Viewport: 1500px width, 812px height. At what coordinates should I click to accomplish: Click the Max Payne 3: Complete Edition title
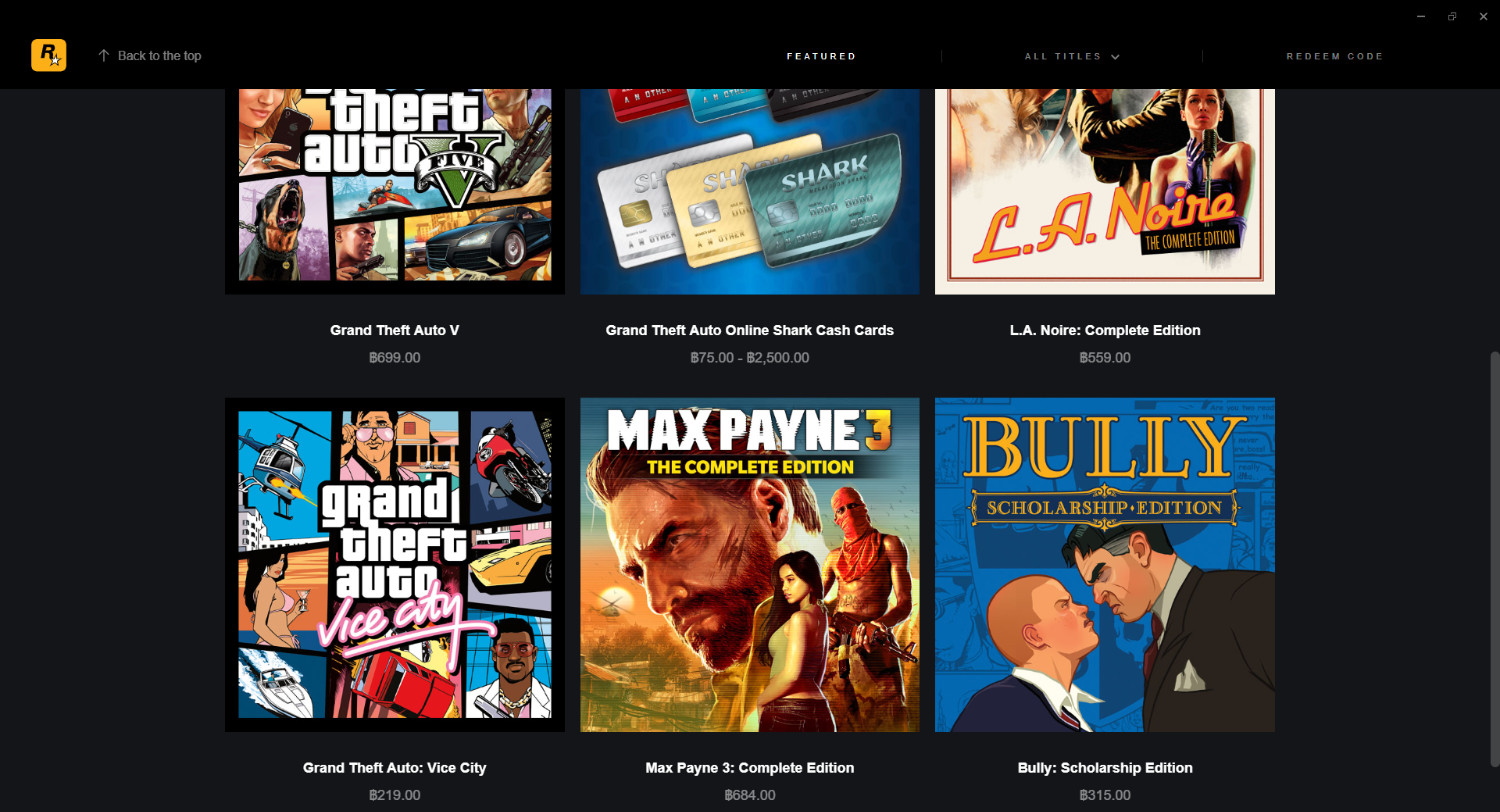(750, 768)
